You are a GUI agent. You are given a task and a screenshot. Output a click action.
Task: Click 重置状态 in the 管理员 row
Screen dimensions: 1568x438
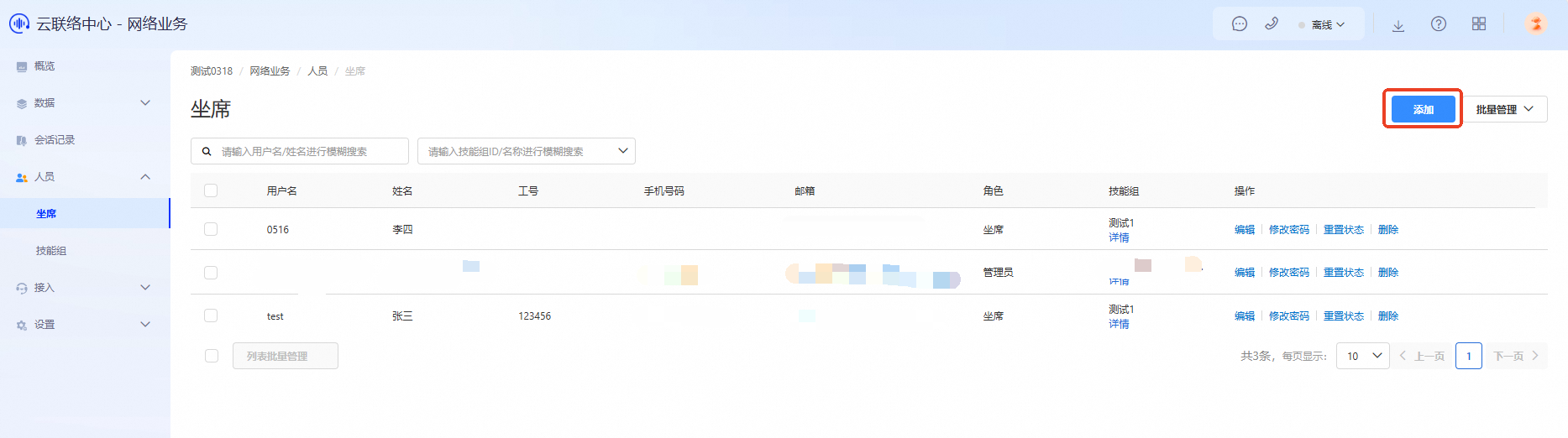[x=1344, y=273]
